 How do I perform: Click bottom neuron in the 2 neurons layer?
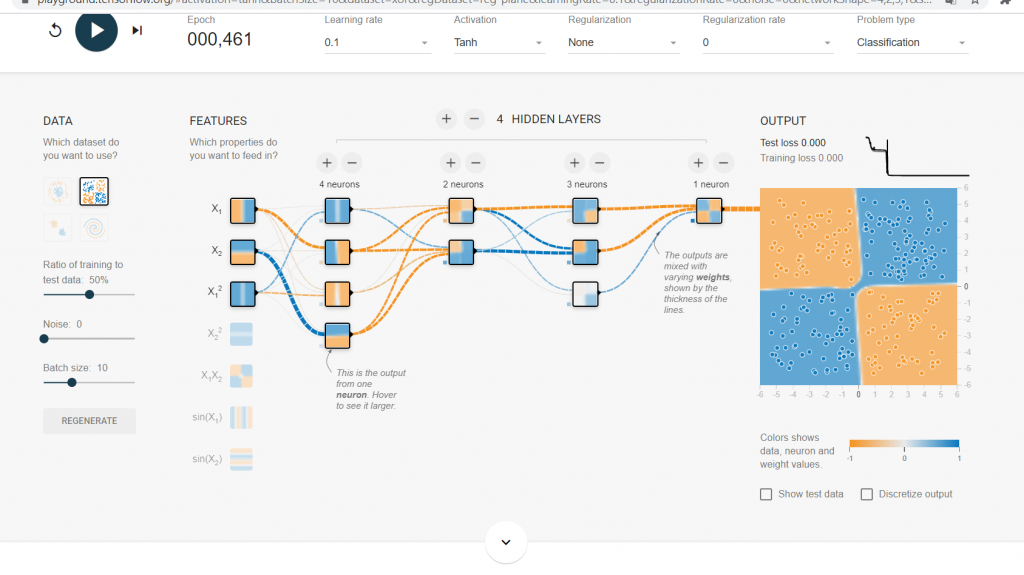(x=461, y=252)
